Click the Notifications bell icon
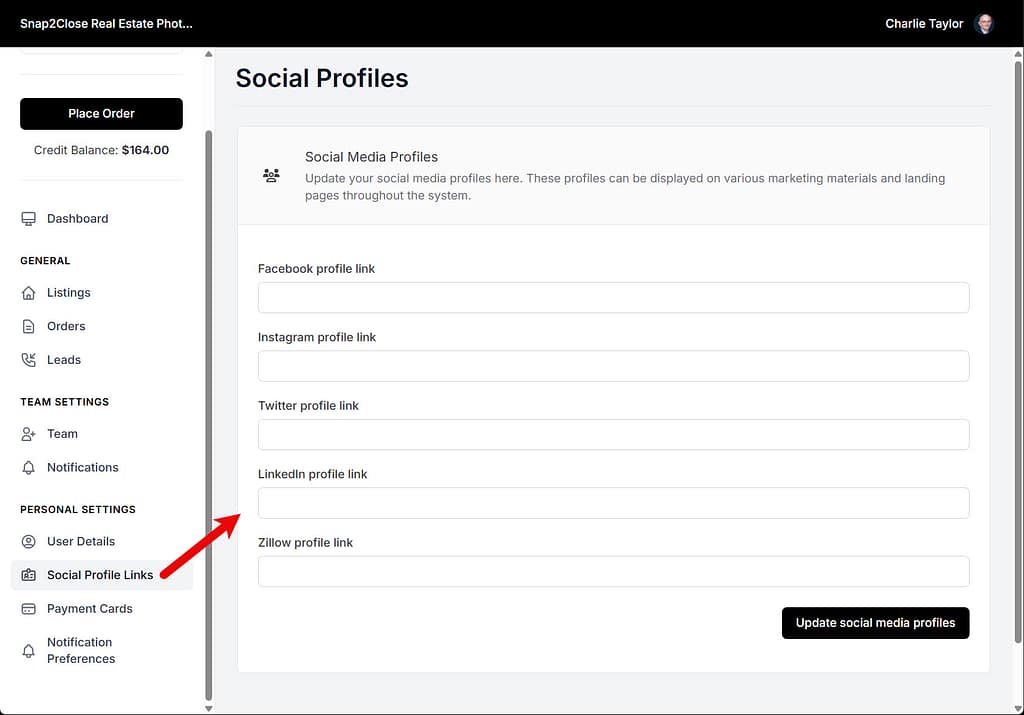This screenshot has height=715, width=1024. pyautogui.click(x=29, y=467)
